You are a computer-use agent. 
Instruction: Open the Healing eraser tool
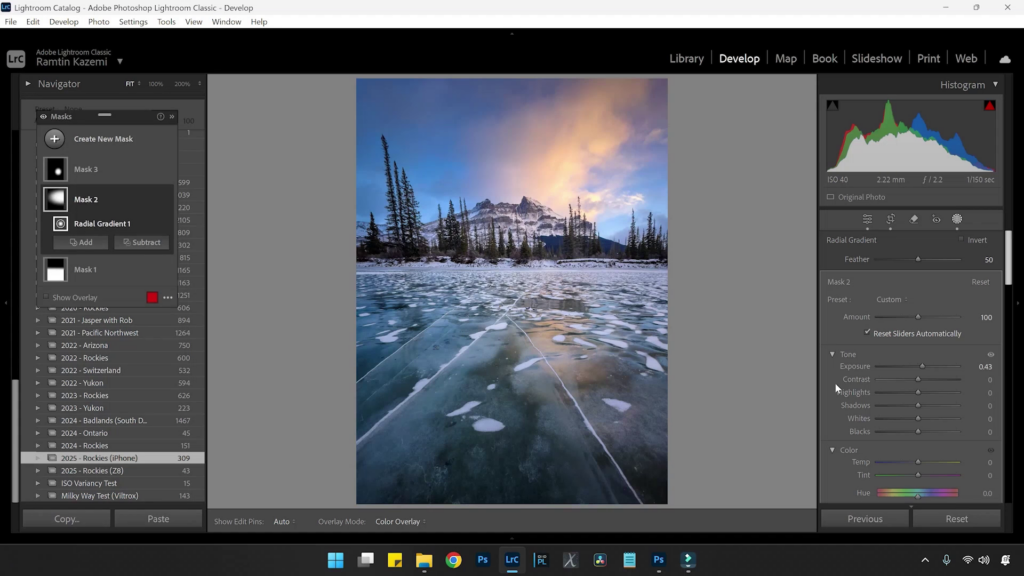[913, 219]
